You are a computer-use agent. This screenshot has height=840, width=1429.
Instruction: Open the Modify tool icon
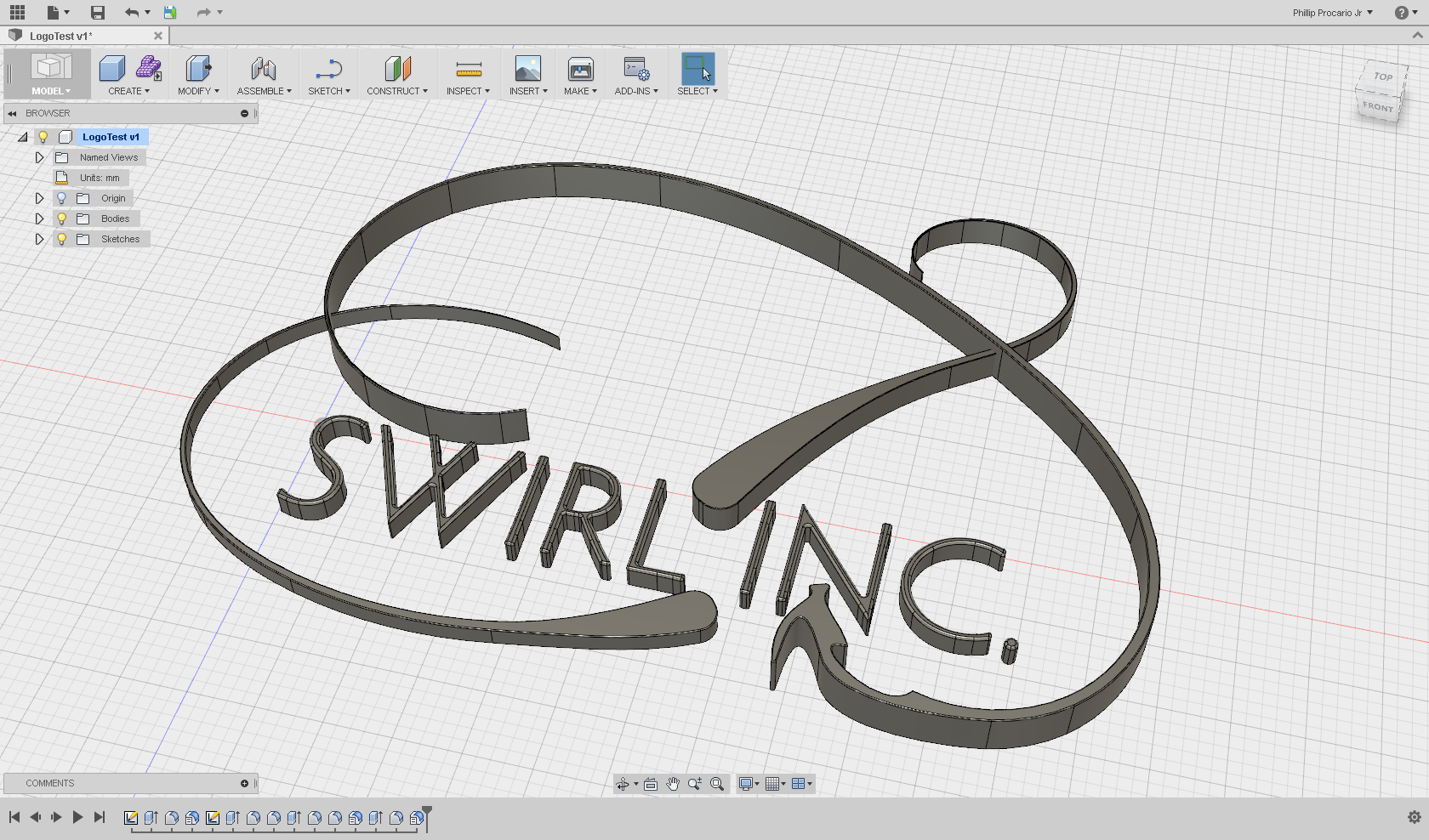[x=197, y=68]
